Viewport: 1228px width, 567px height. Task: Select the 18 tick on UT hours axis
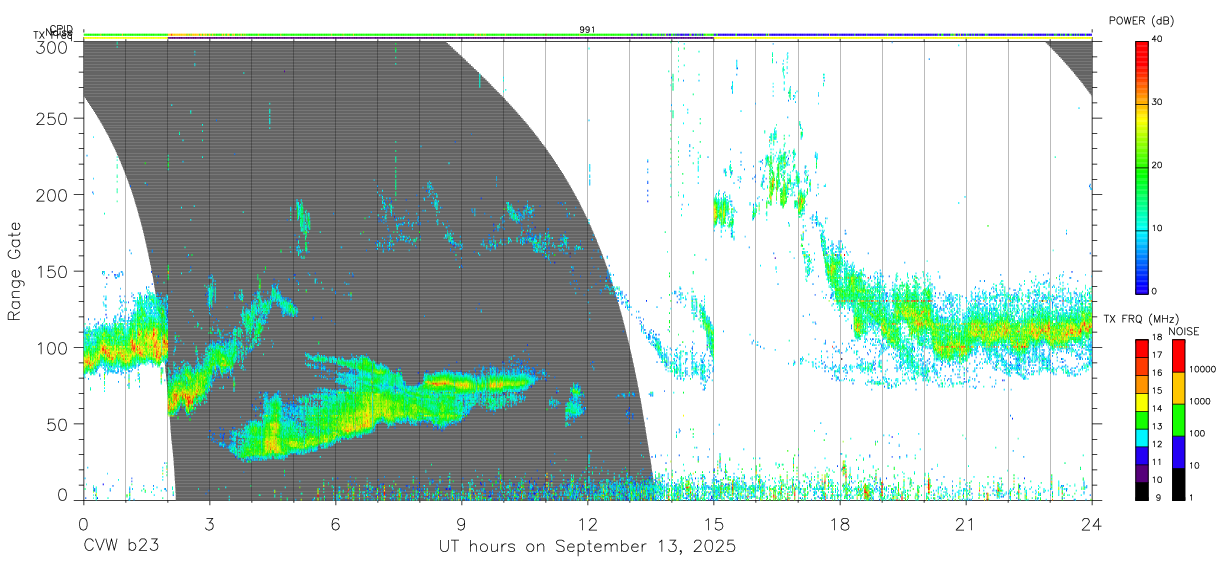[x=840, y=524]
